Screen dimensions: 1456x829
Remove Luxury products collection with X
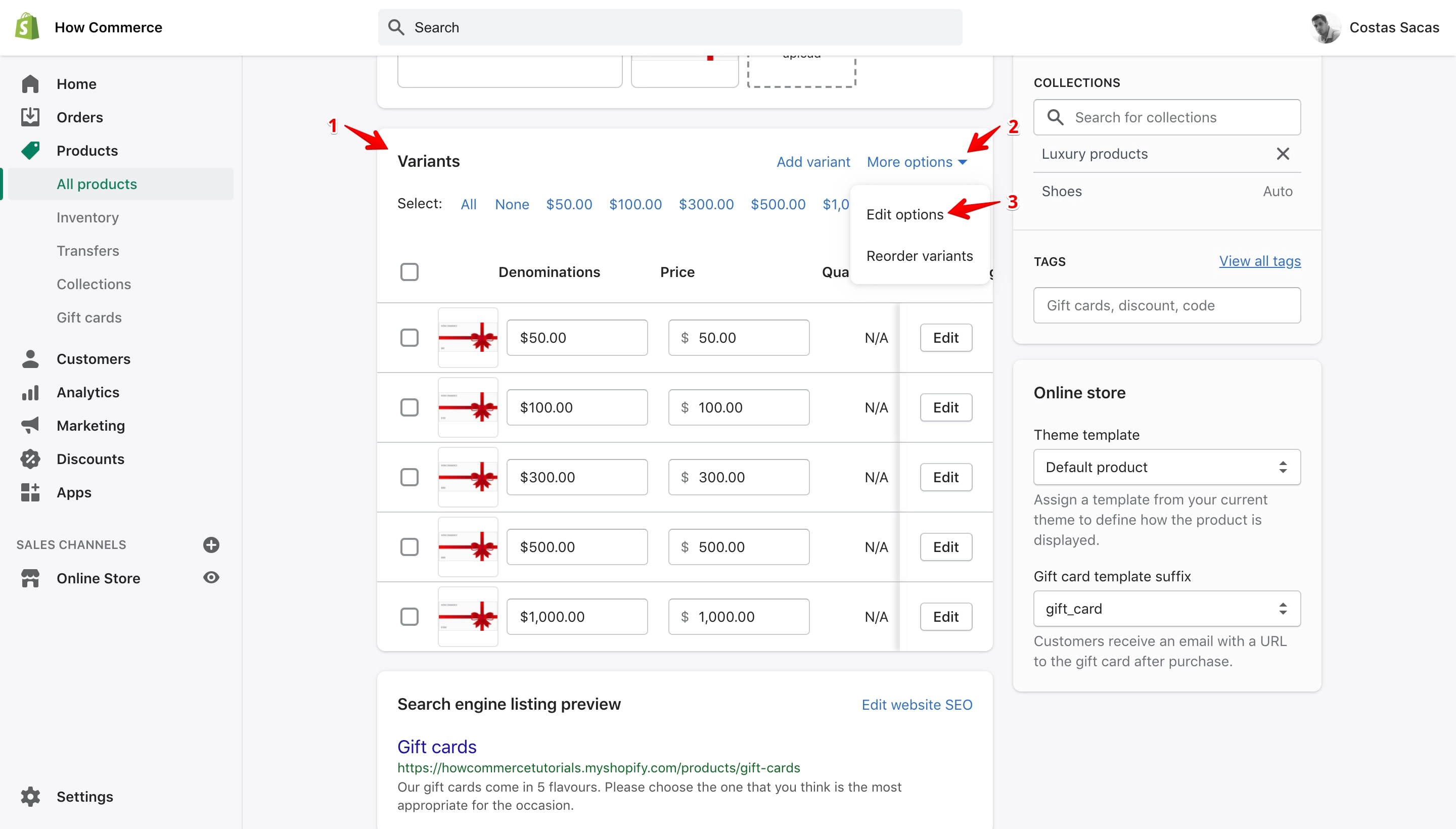point(1282,154)
